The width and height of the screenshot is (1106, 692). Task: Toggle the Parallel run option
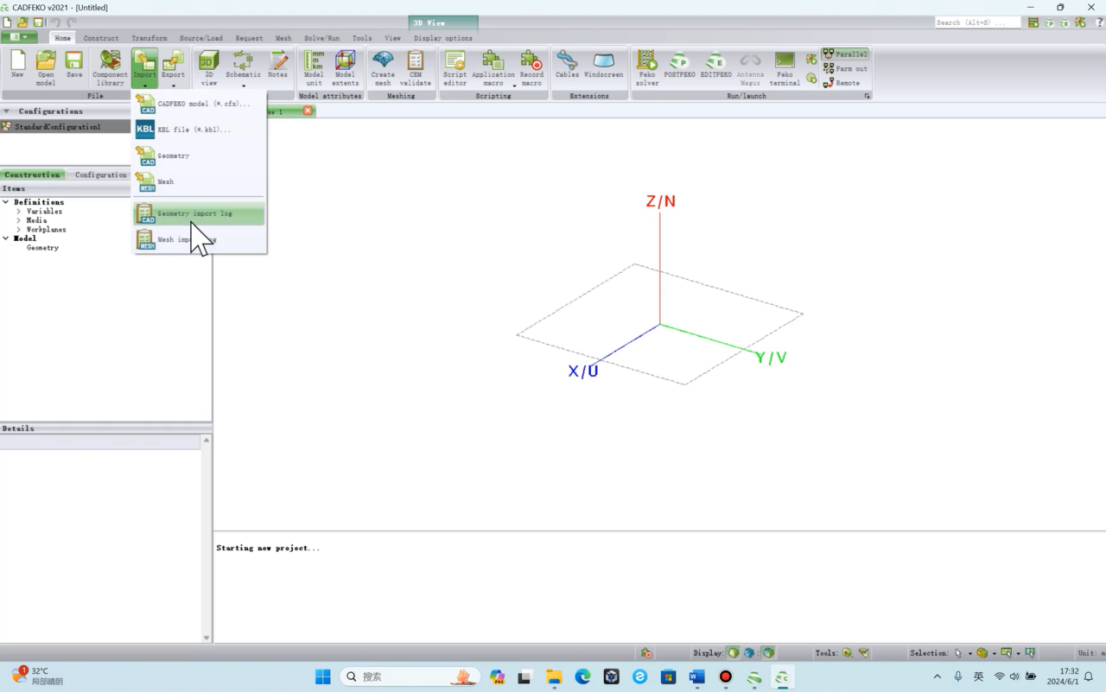coord(845,54)
